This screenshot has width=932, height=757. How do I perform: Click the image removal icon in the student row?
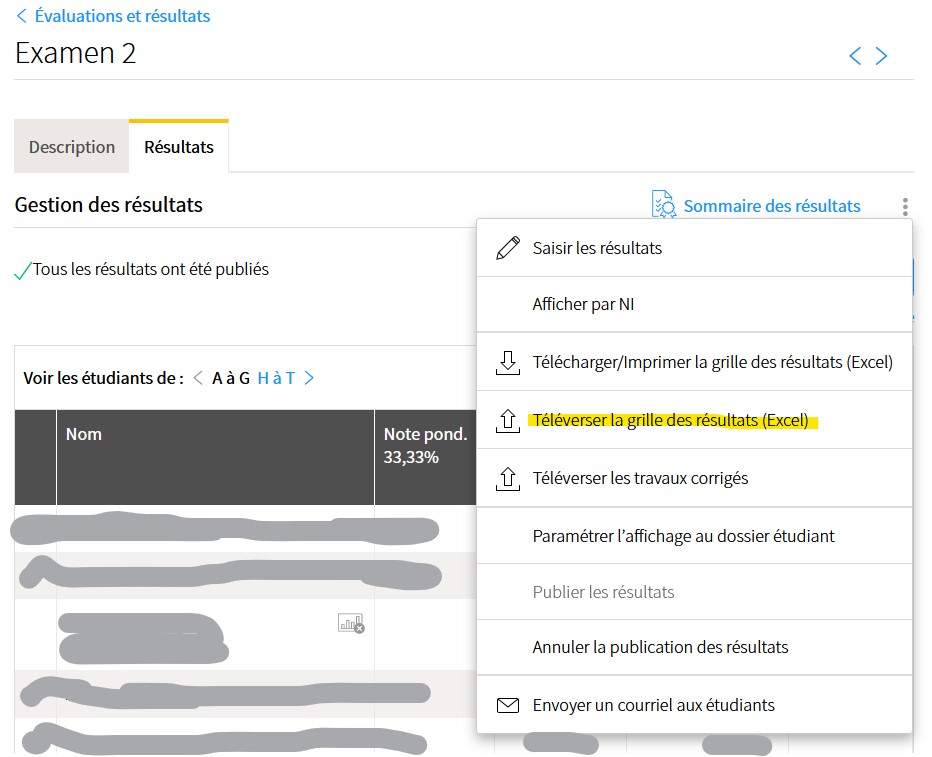[351, 623]
